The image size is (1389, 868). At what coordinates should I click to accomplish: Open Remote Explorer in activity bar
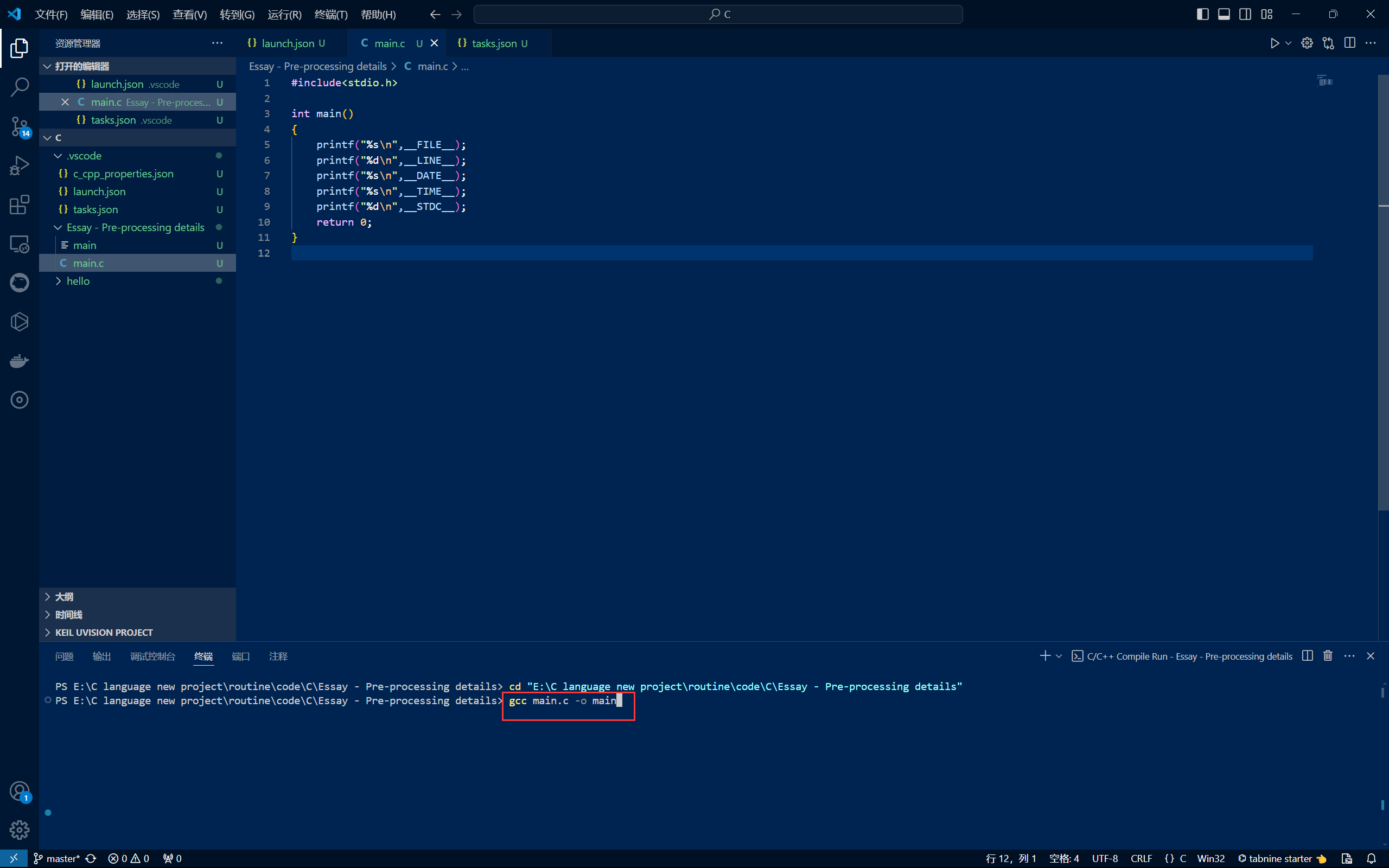pyautogui.click(x=20, y=244)
